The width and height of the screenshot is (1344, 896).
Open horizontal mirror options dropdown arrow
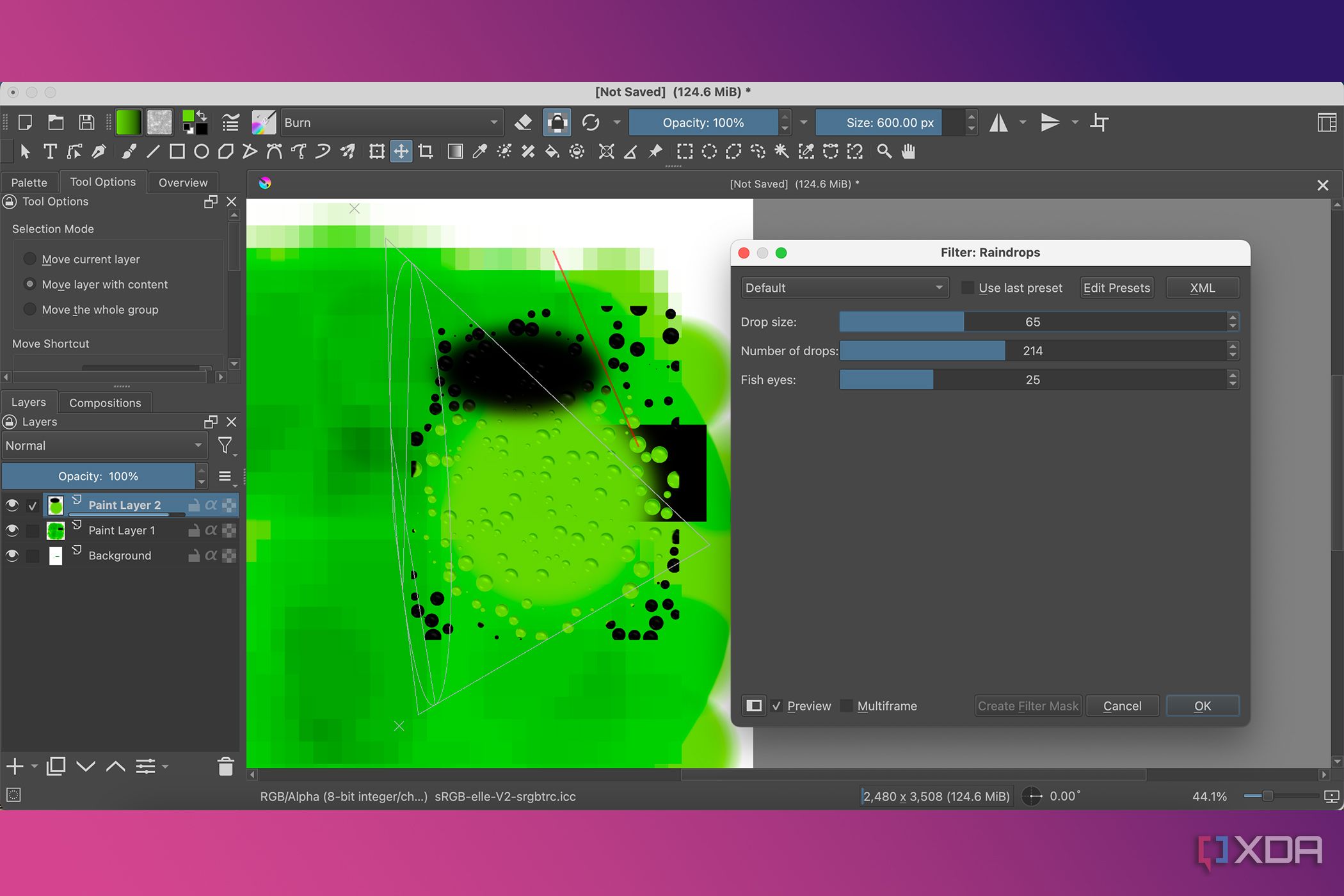coord(1023,122)
